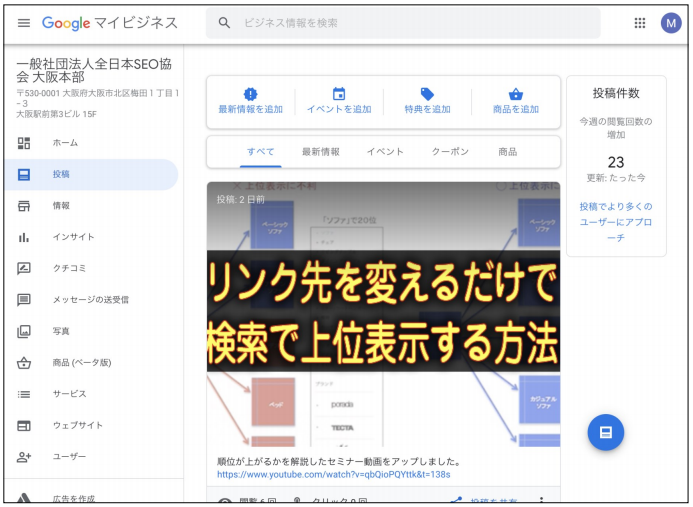Select 投稿 in the sidebar
The height and width of the screenshot is (507, 693).
click(91, 175)
